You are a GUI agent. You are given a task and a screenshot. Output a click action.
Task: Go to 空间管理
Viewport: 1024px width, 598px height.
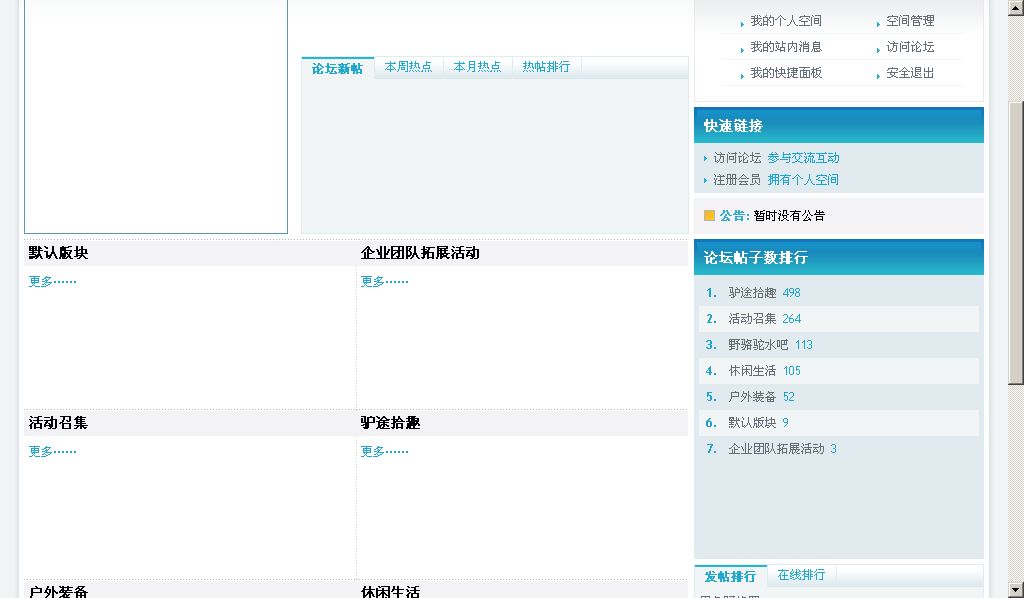tap(910, 21)
